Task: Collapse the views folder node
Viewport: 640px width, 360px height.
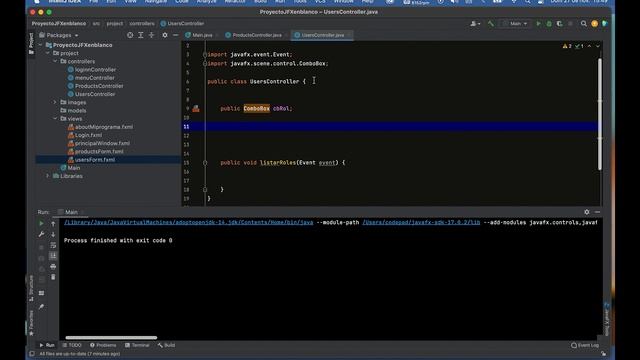Action: point(55,118)
